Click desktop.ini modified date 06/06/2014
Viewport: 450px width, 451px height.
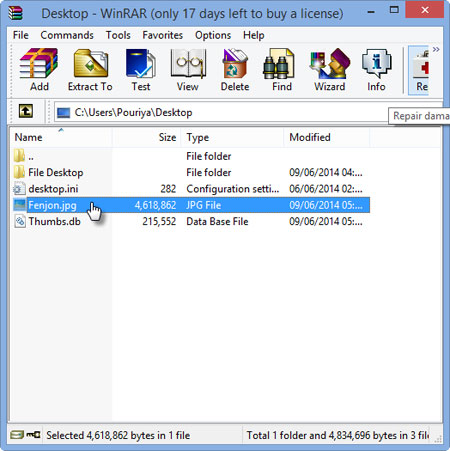coord(326,189)
